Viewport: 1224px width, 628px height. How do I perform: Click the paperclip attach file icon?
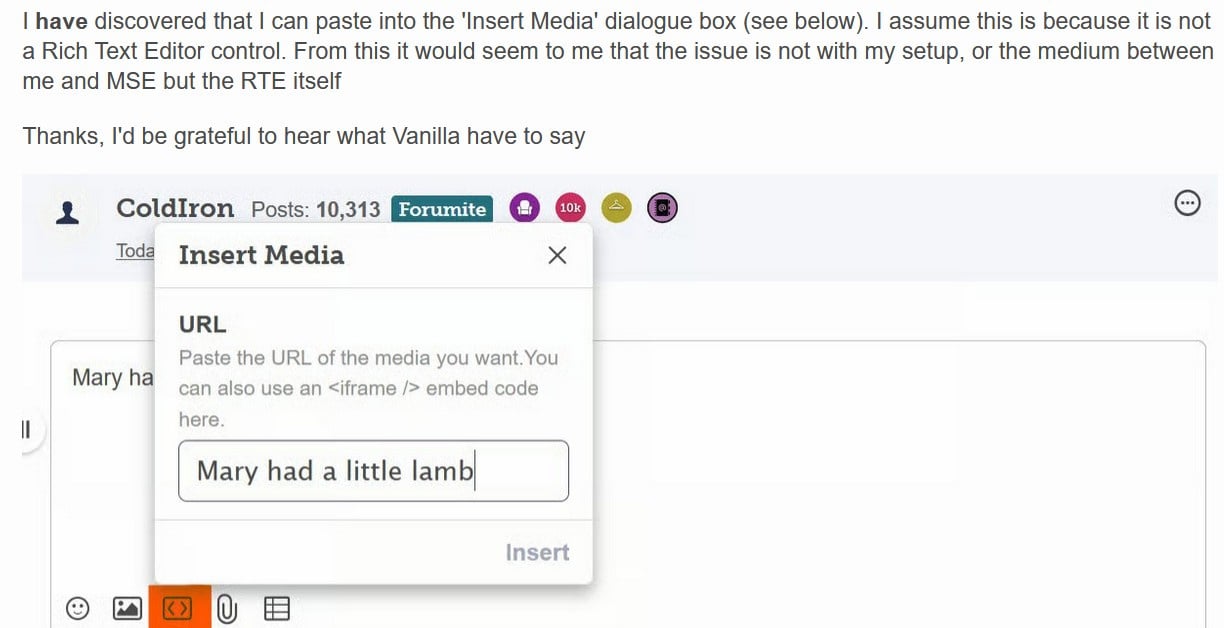click(227, 607)
